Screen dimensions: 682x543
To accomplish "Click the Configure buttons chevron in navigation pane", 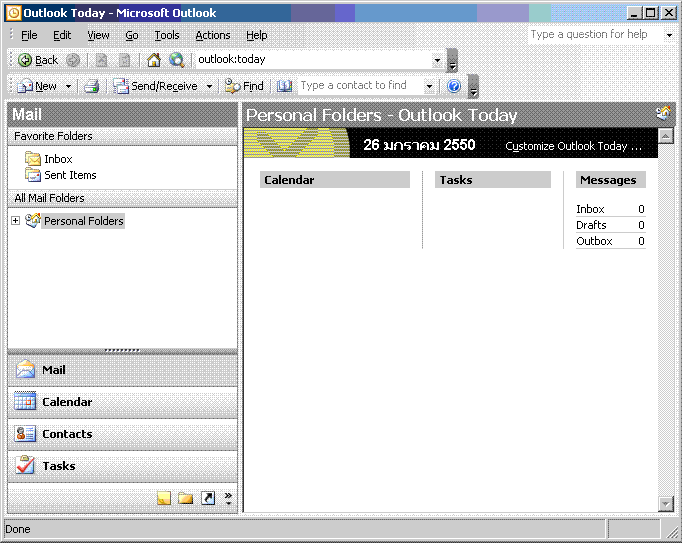I will (x=228, y=498).
